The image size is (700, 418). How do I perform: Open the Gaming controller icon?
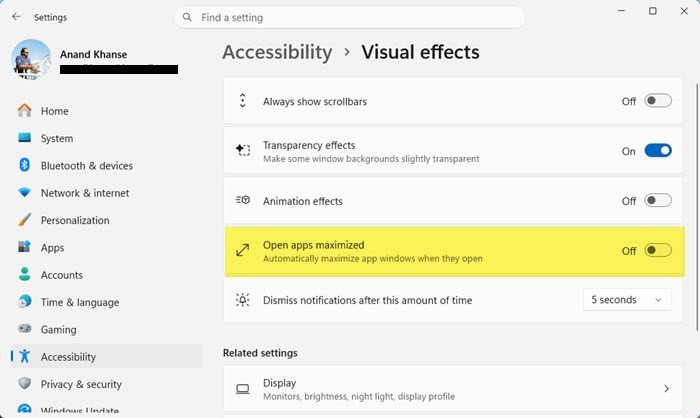coord(25,329)
